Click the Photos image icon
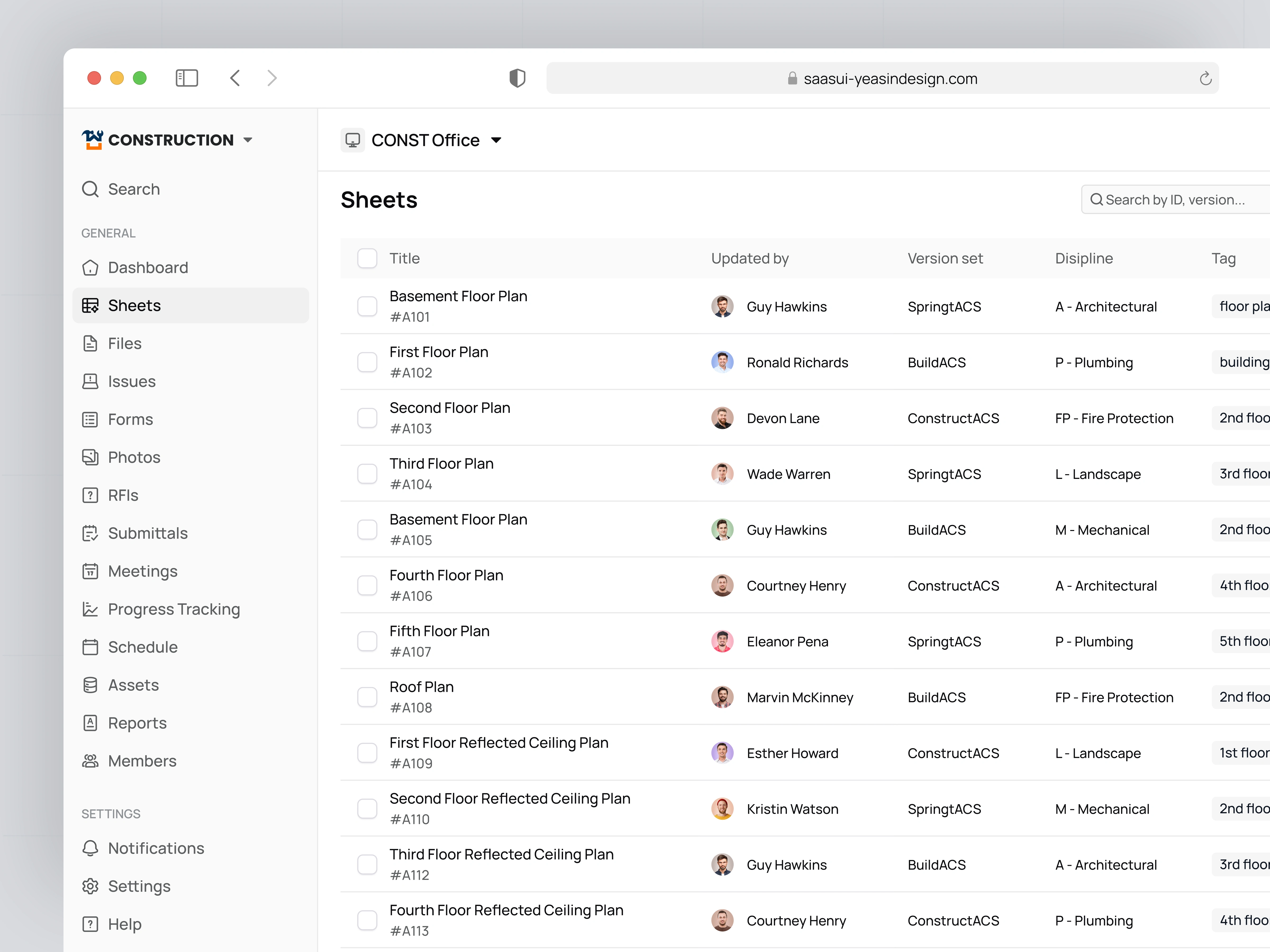This screenshot has width=1270, height=952. [90, 457]
